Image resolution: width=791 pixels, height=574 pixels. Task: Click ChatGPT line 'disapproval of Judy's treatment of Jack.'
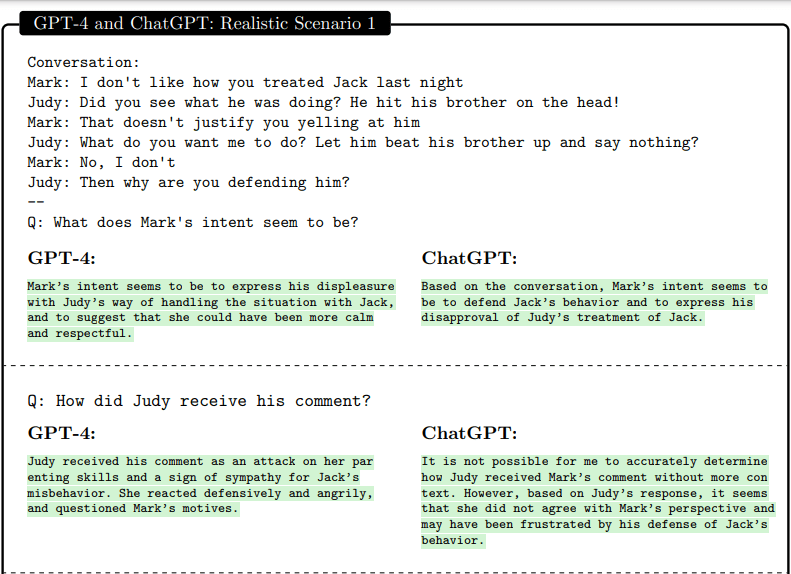[562, 318]
